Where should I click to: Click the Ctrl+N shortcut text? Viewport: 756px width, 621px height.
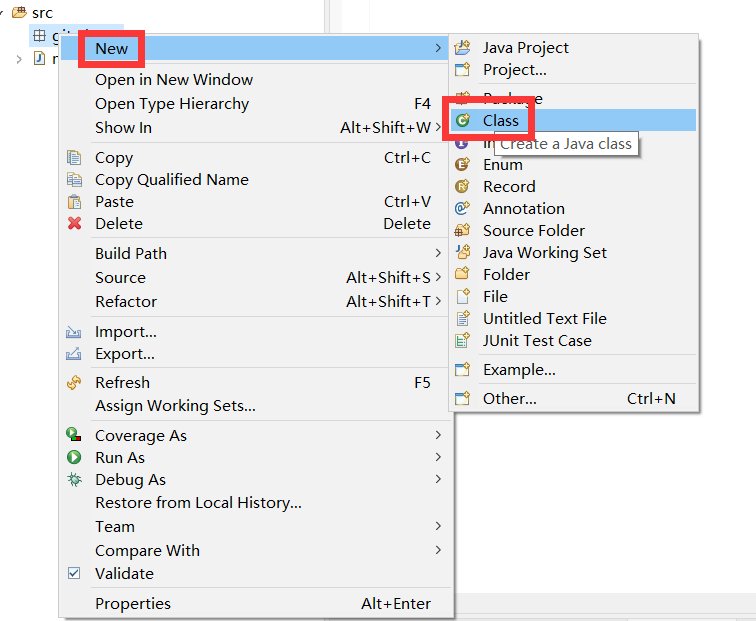coord(651,399)
